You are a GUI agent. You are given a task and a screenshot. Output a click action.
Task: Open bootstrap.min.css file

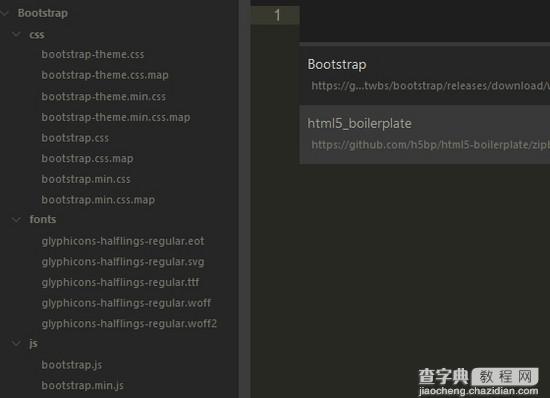click(86, 179)
